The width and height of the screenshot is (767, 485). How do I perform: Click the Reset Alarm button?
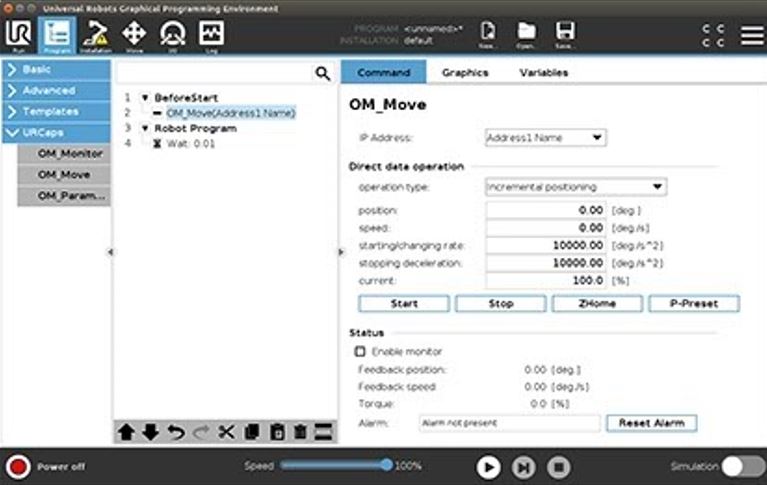point(651,423)
